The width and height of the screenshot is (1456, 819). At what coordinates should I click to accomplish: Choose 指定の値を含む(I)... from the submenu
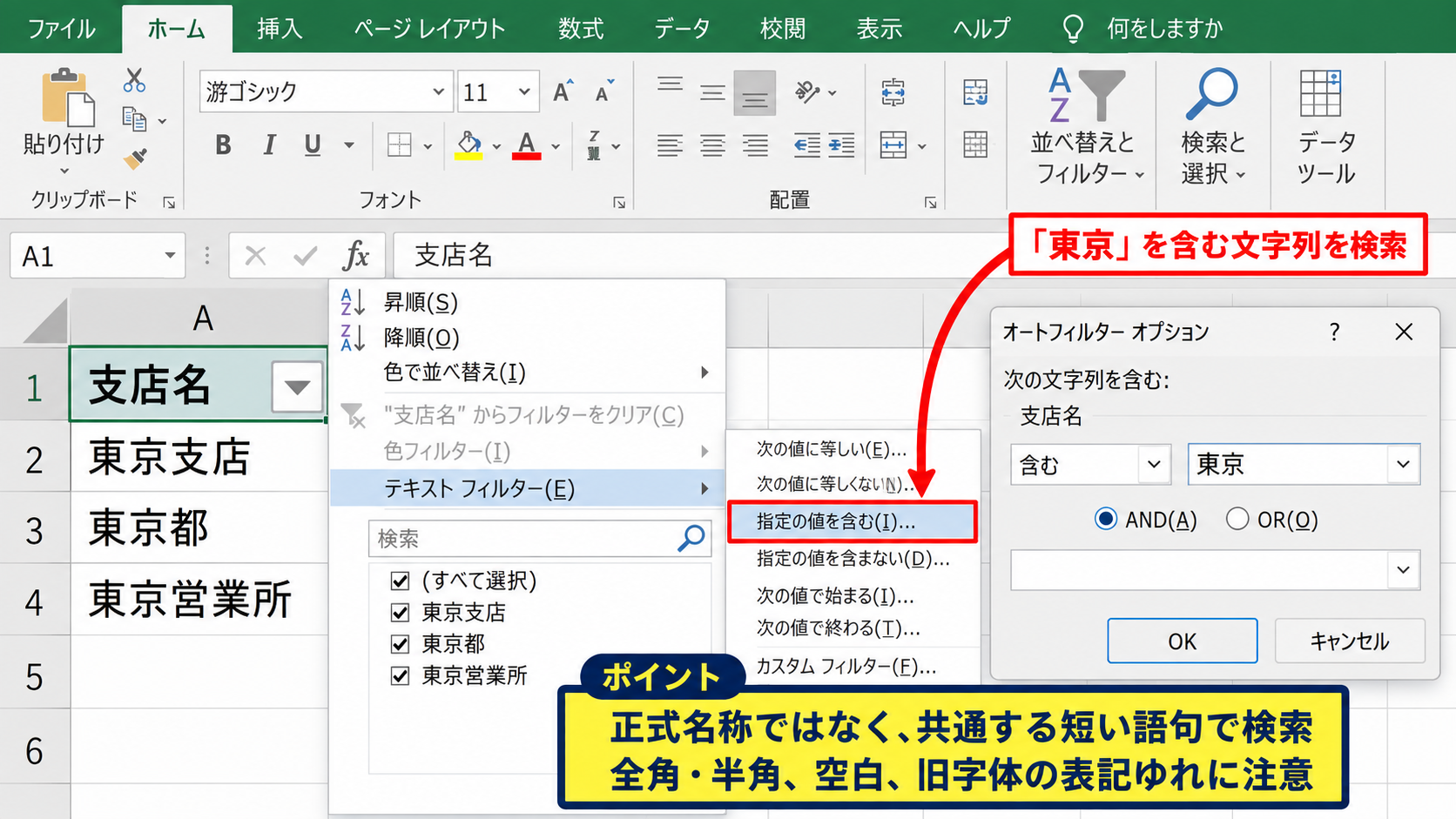(852, 521)
